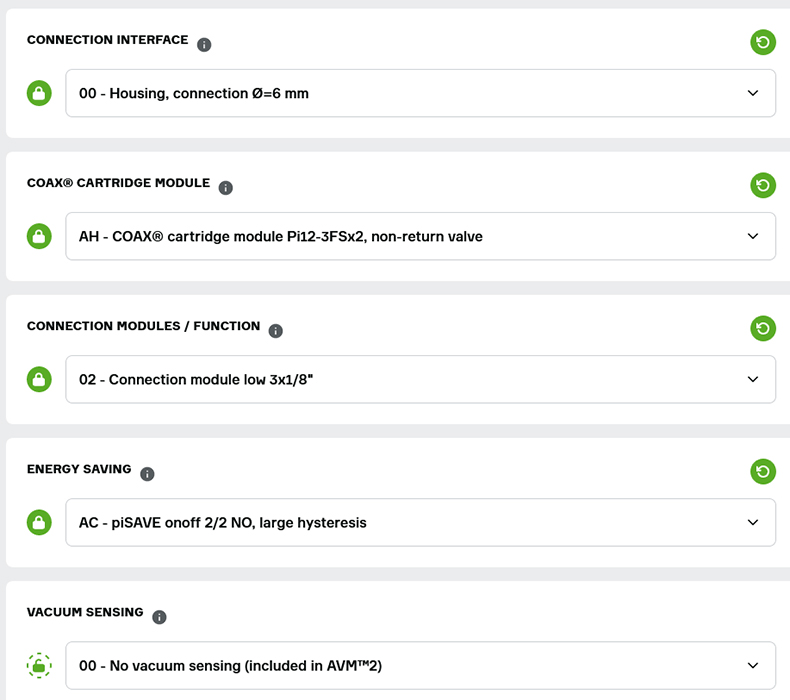This screenshot has width=790, height=700.
Task: Reset Connection Modules / Function choice
Action: click(x=763, y=328)
